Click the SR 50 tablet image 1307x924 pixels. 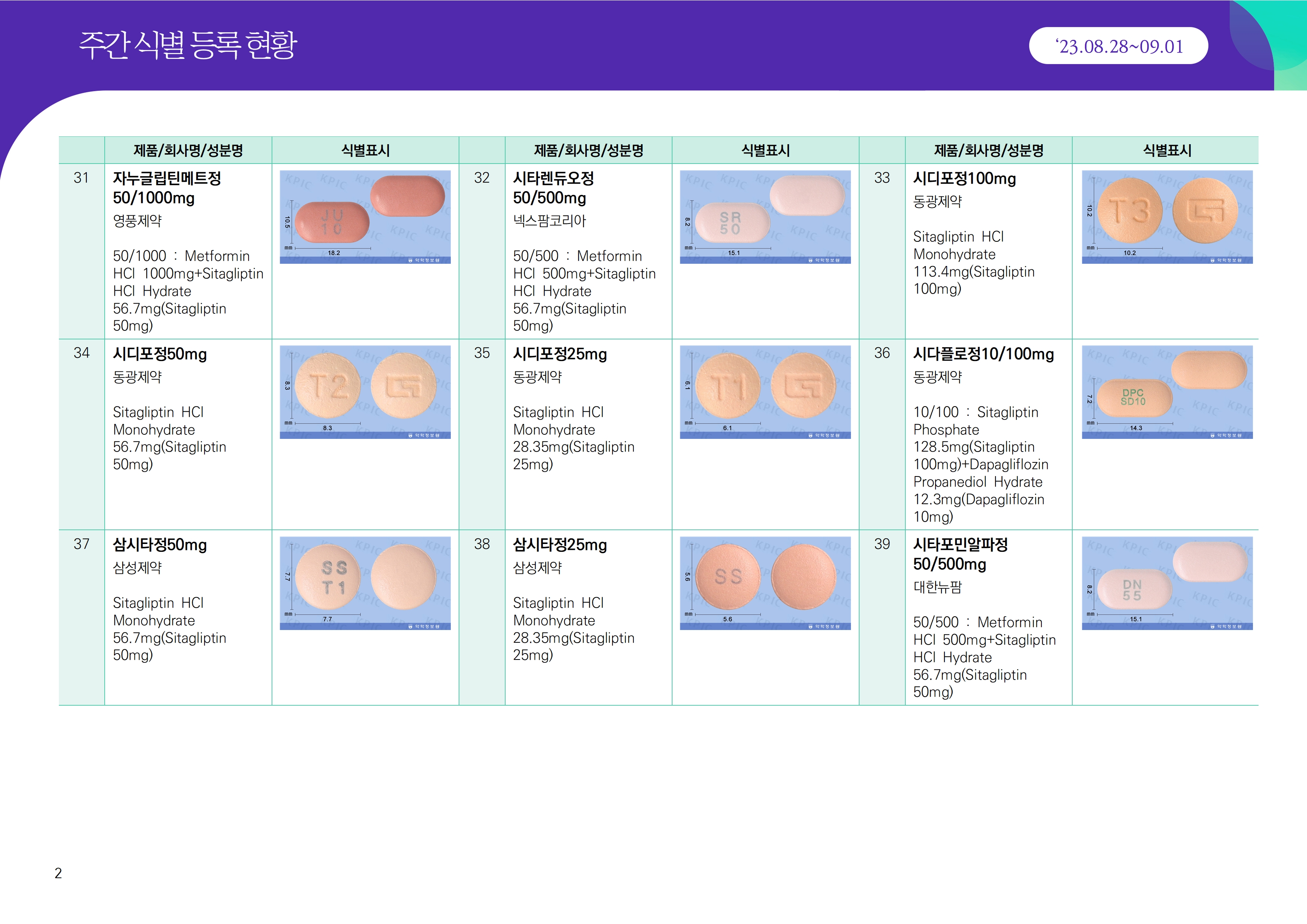765,217
